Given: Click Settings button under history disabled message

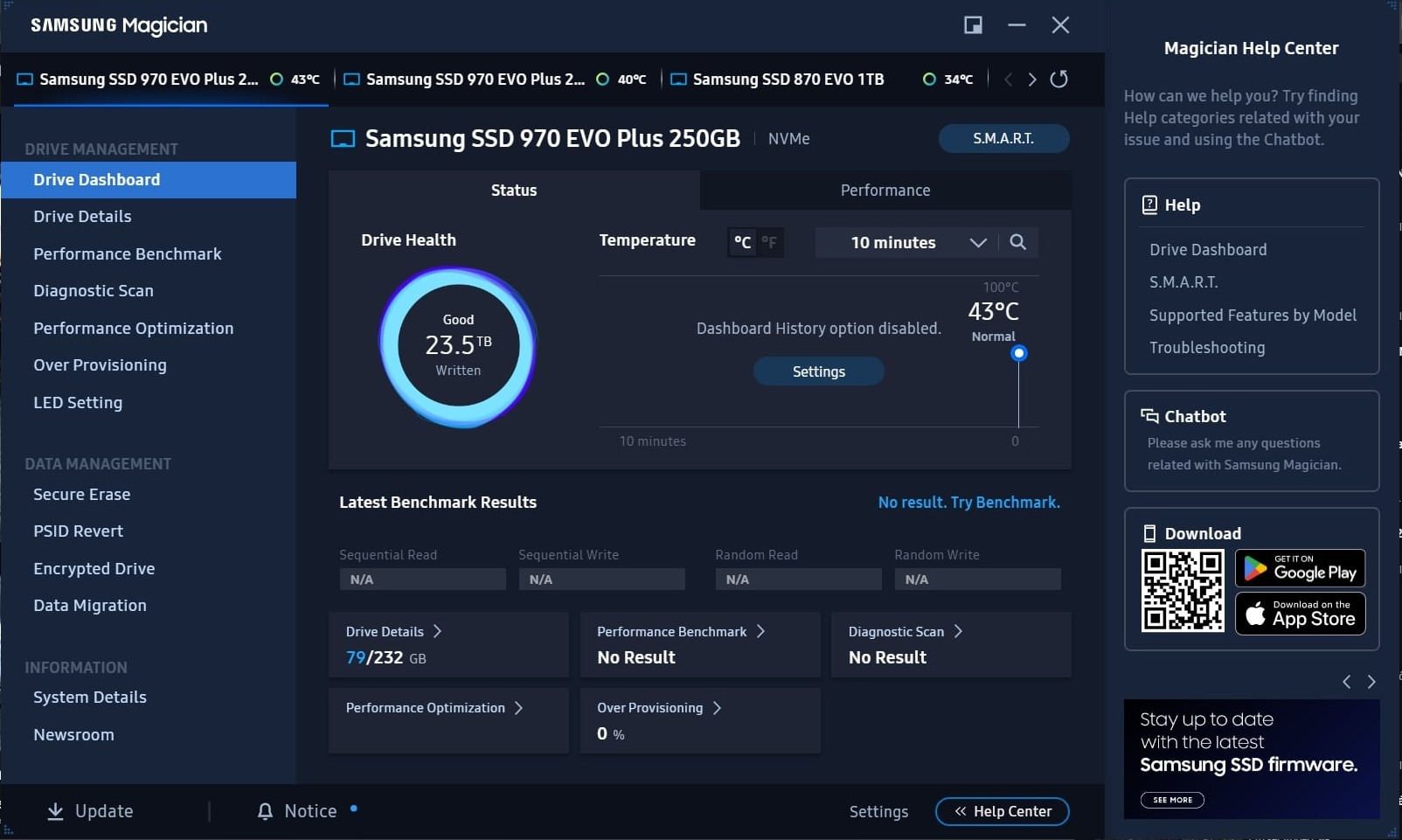Looking at the screenshot, I should (818, 371).
